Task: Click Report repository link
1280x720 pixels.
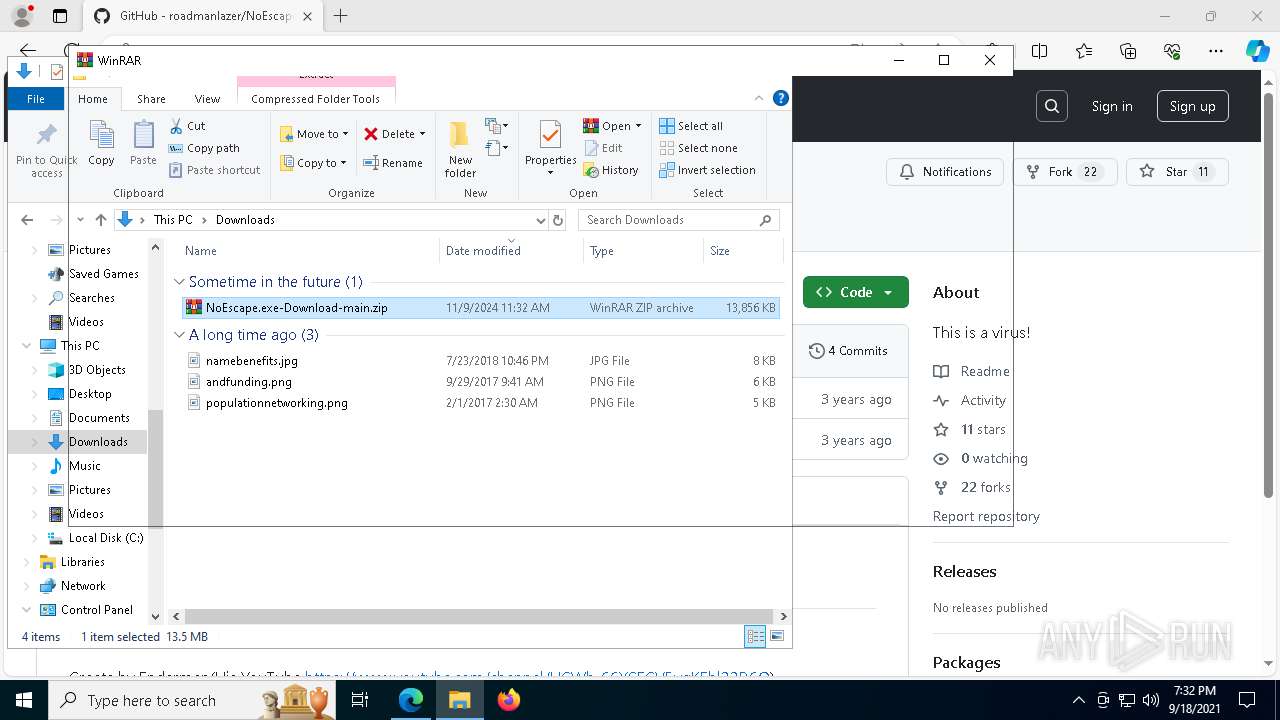Action: (x=986, y=516)
